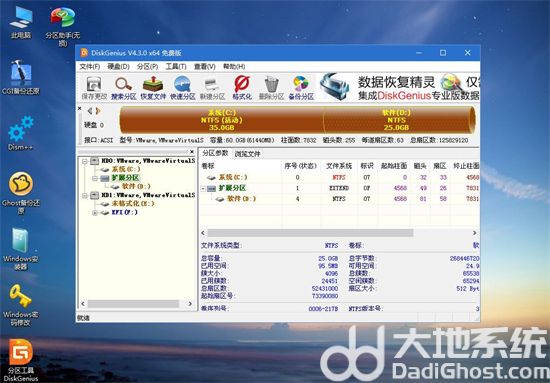Collapse 扩展分区 node in the tree
Viewport: 550px width, 383px height.
click(94, 178)
